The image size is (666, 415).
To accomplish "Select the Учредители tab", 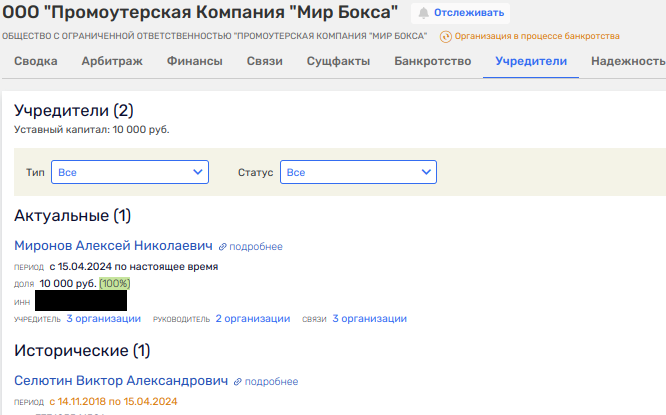I will click(x=531, y=61).
